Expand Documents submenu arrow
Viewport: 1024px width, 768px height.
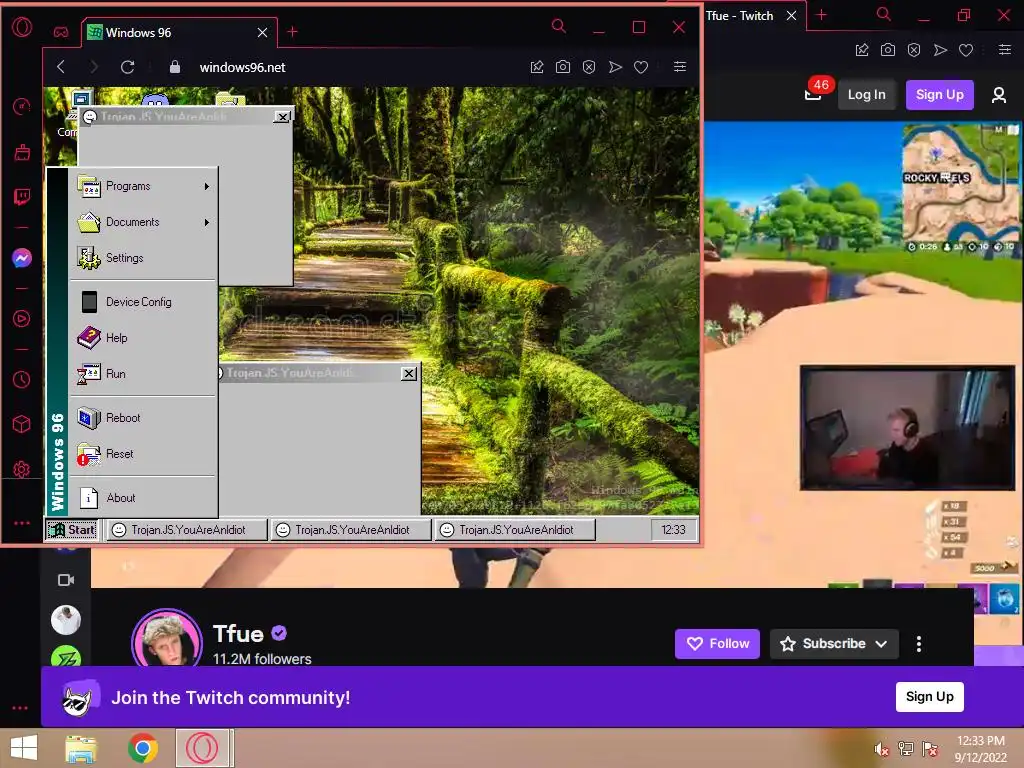point(206,222)
